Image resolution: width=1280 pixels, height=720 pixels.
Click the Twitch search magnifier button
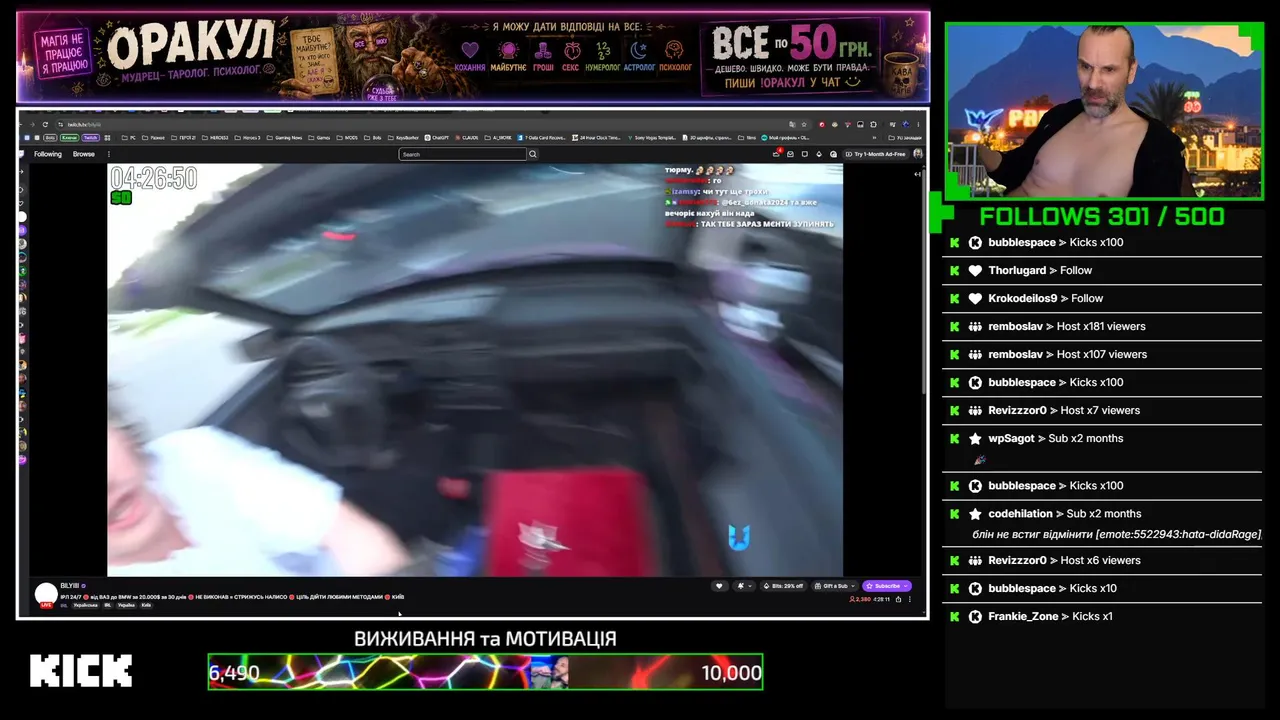coord(533,154)
